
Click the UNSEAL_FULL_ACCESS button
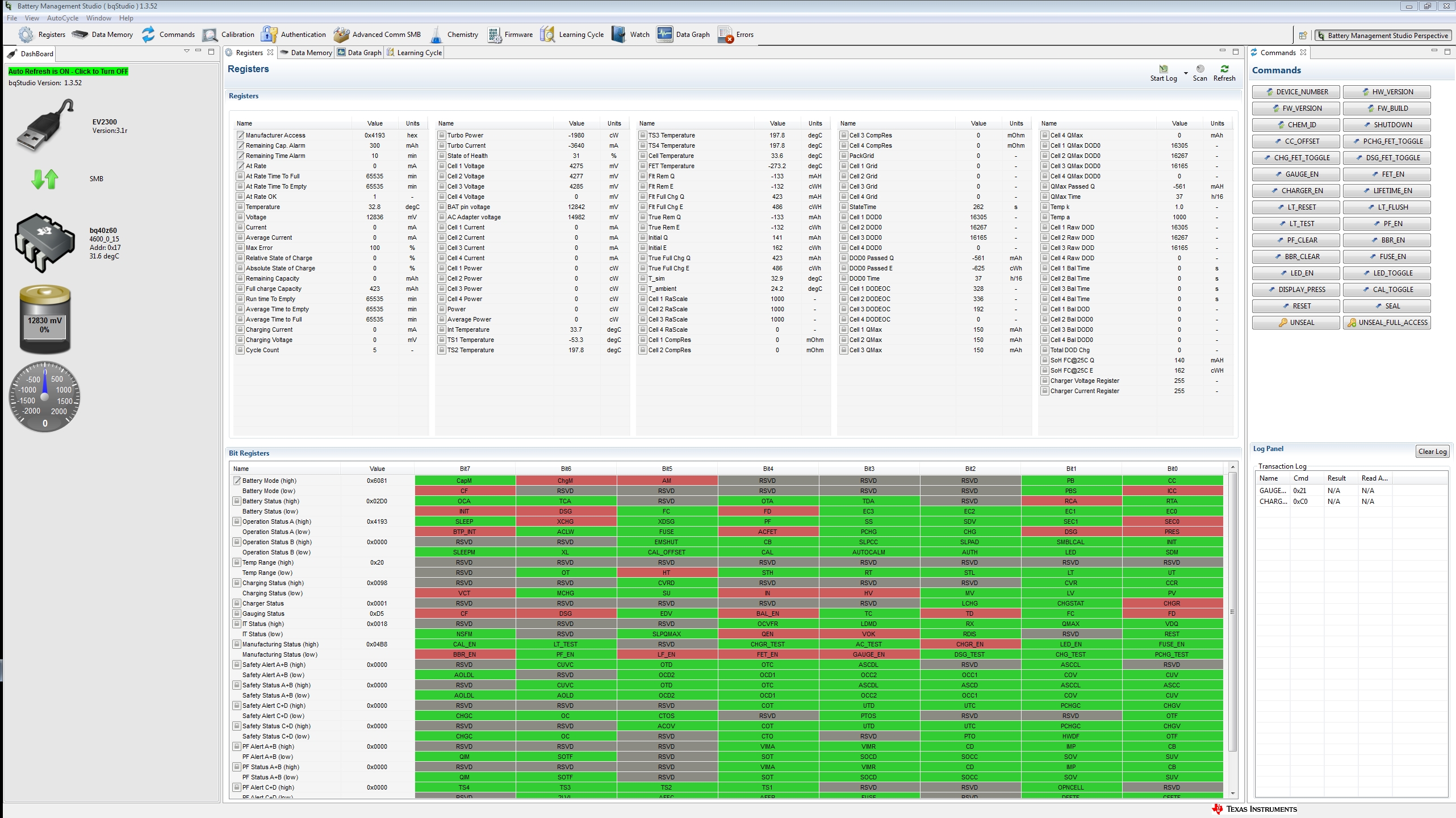click(1387, 323)
